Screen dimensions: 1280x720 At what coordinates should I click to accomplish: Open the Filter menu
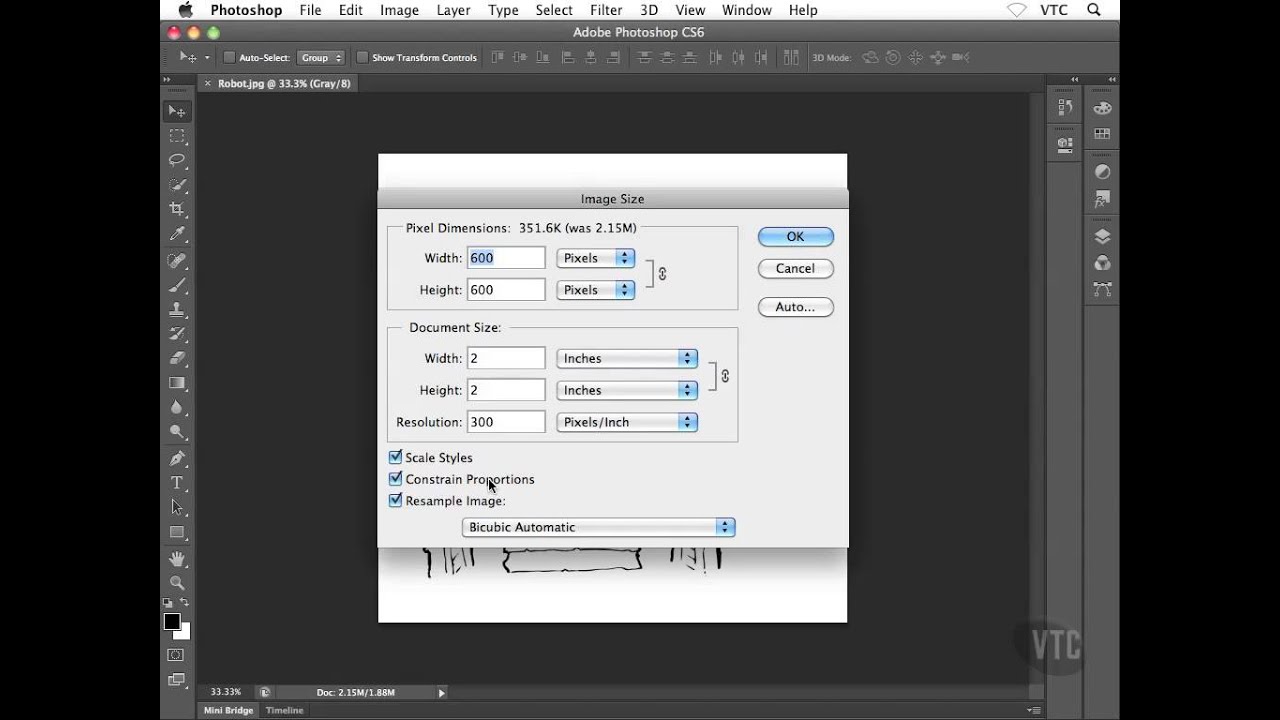click(606, 10)
